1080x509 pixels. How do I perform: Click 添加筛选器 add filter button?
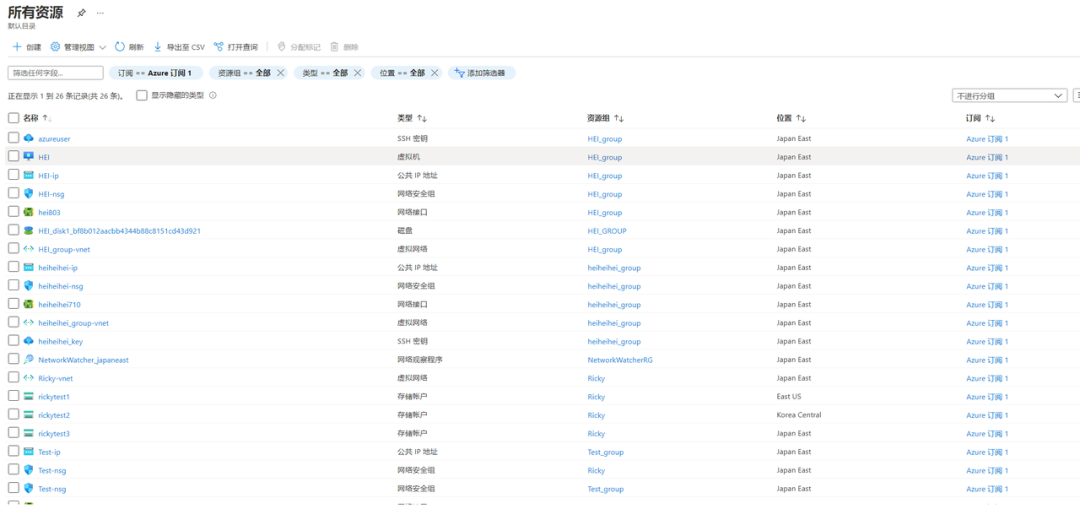click(481, 72)
